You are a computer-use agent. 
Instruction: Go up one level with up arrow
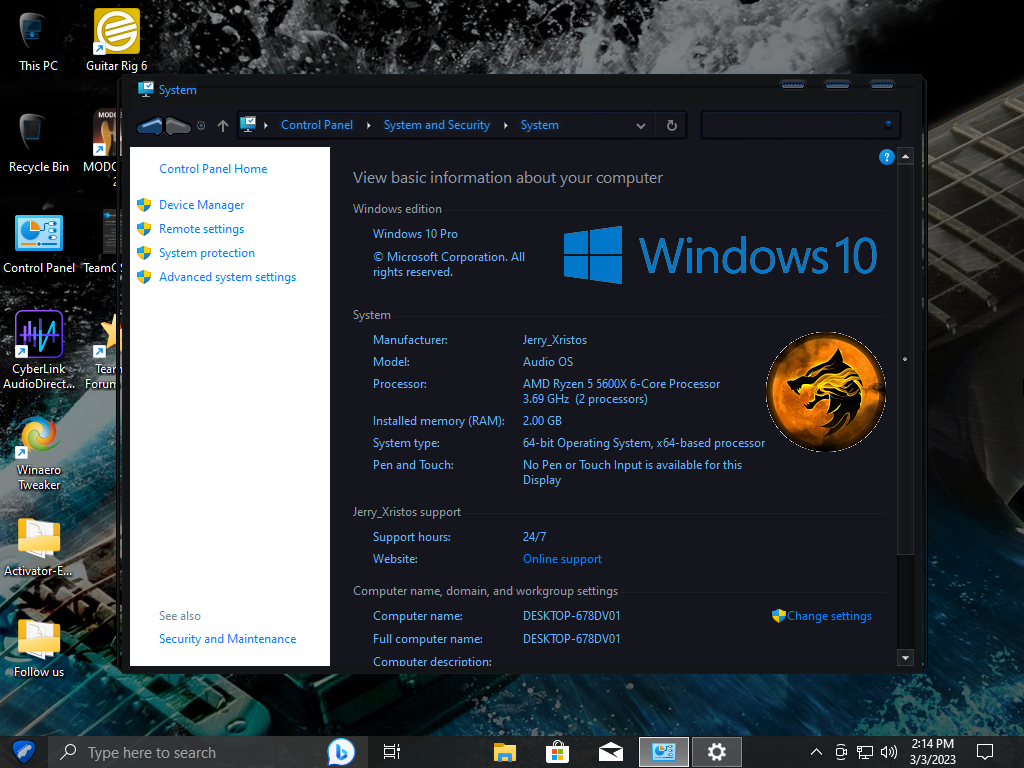click(x=223, y=125)
